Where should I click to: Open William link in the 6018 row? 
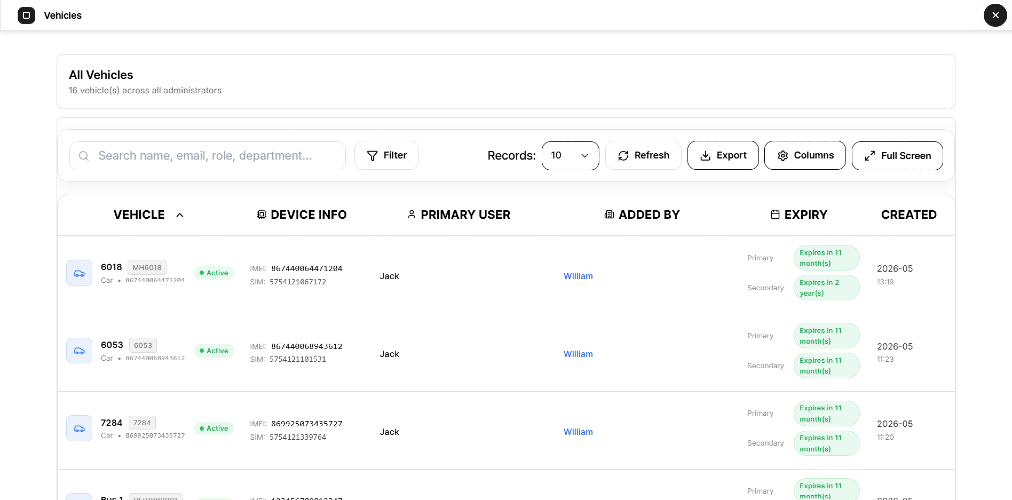578,276
